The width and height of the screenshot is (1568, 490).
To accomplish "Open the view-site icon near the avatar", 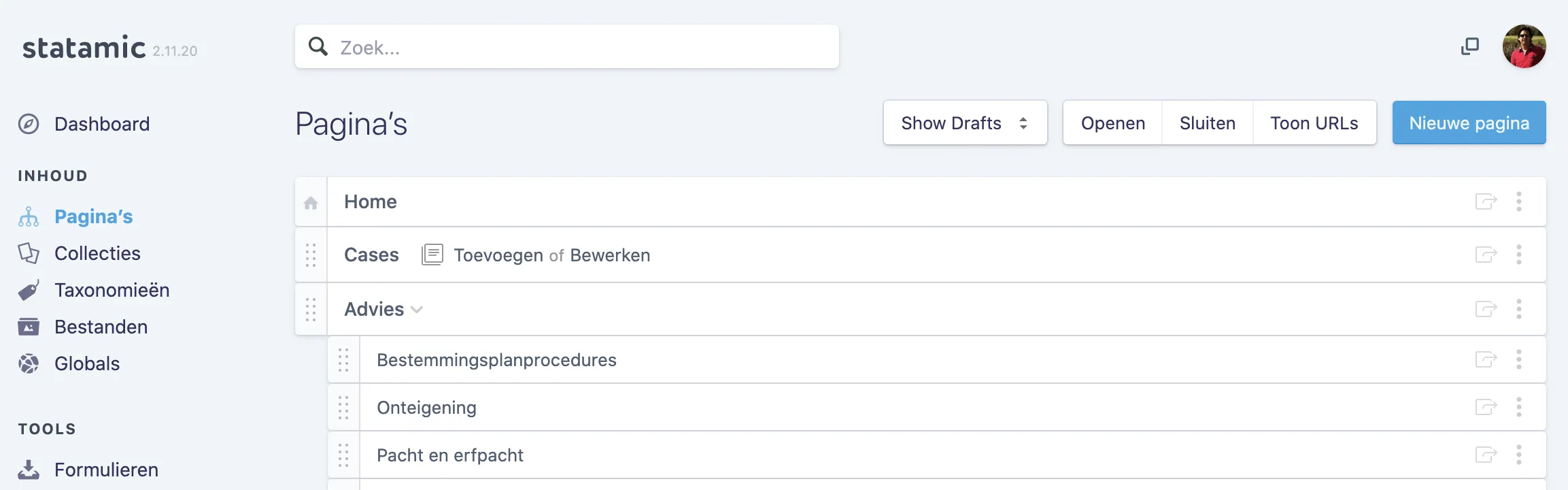I will pos(1470,46).
